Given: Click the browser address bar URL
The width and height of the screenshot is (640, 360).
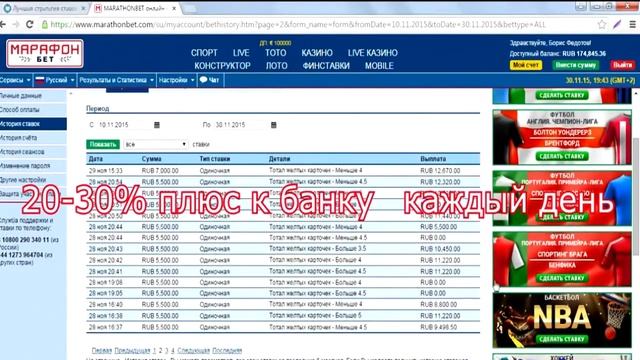Looking at the screenshot, I should 298,24.
